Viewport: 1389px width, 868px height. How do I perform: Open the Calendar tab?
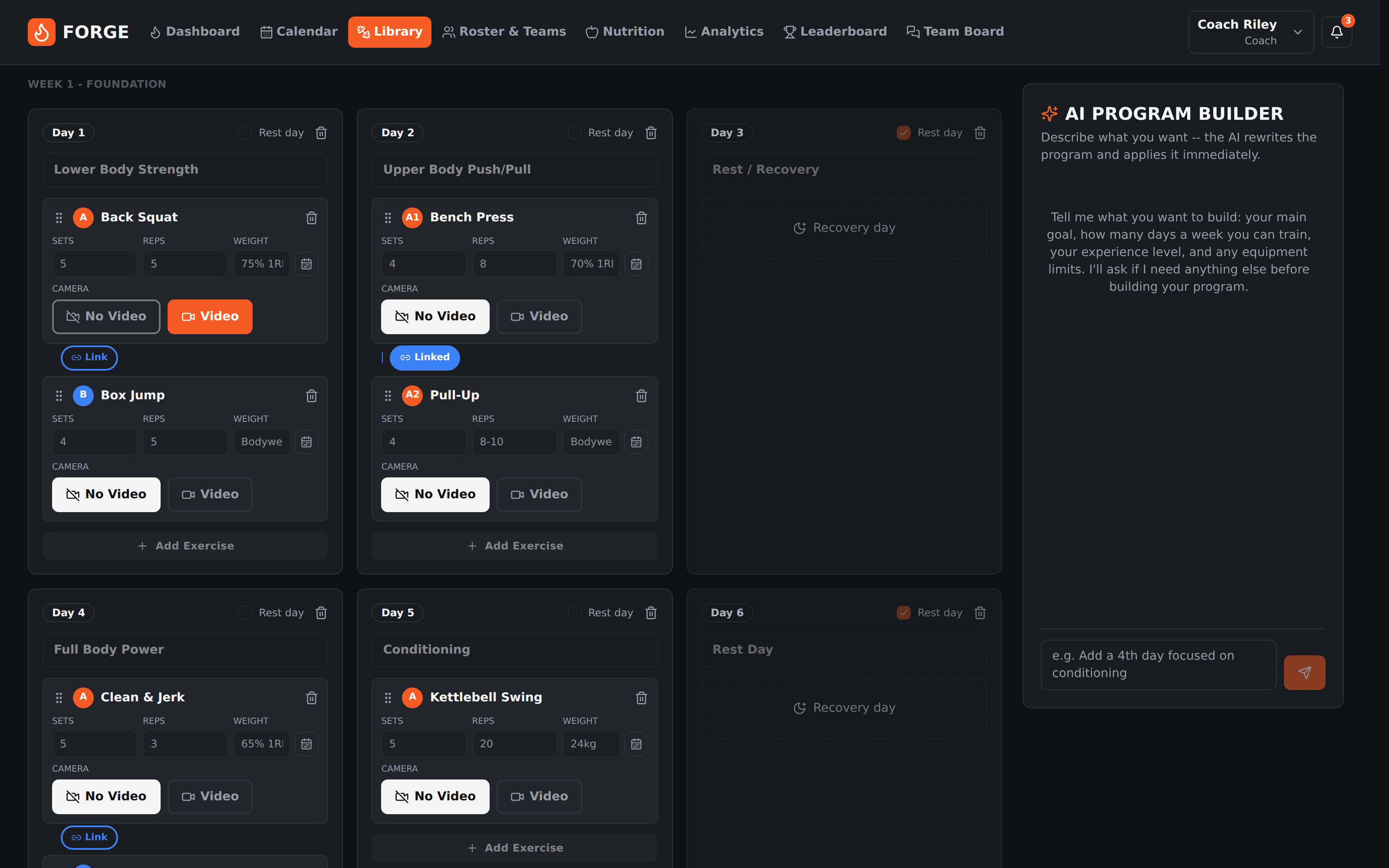coord(299,32)
